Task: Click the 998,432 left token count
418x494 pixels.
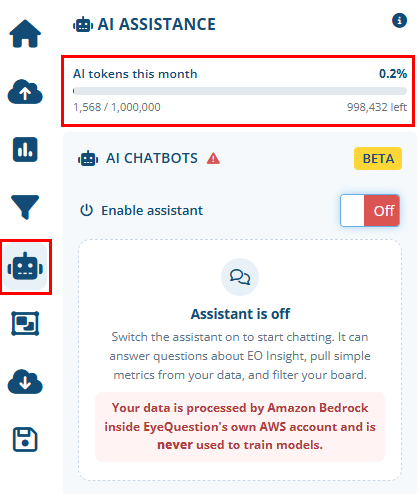Action: coord(377,107)
